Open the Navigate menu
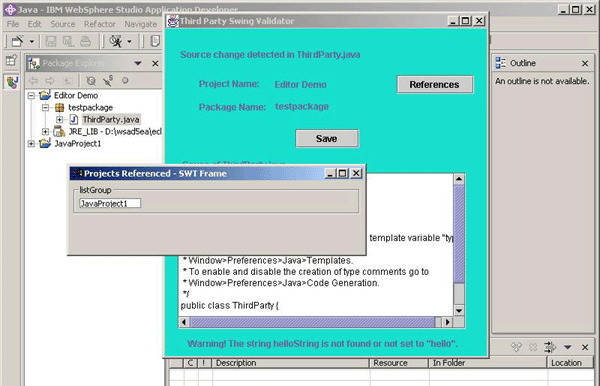This screenshot has height=386, width=600. pos(140,24)
